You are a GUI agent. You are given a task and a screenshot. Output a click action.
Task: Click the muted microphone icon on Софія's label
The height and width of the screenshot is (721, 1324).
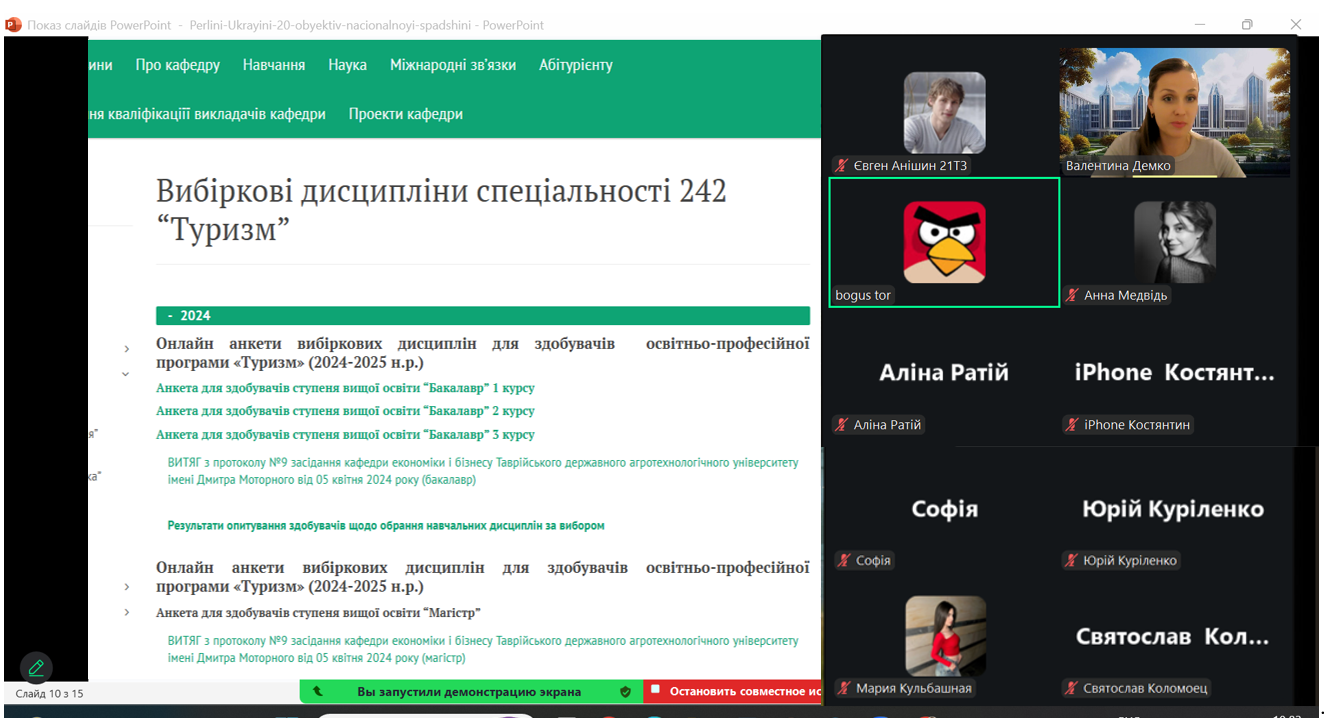click(x=844, y=561)
